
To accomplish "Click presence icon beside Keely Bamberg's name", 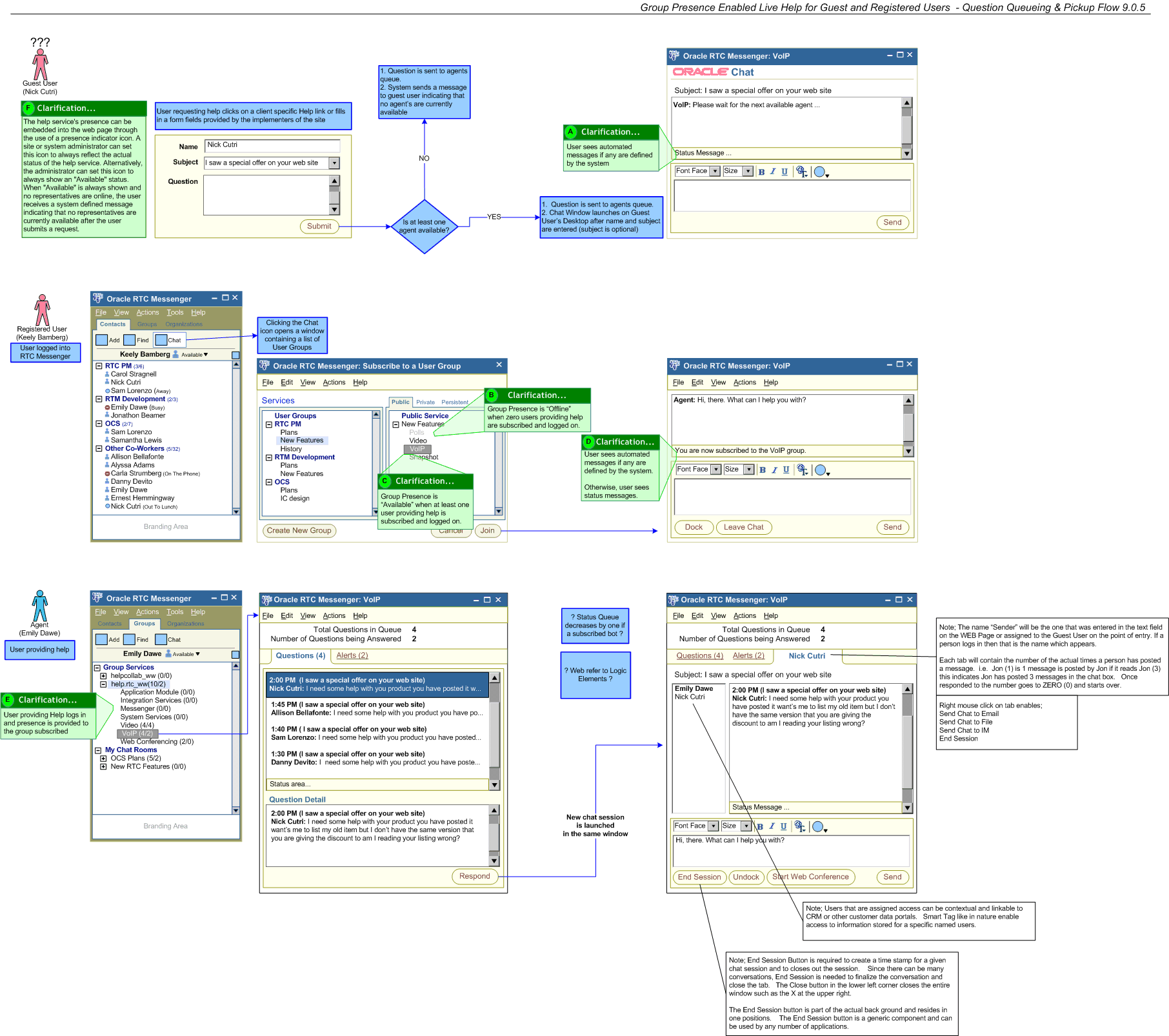I will pyautogui.click(x=175, y=354).
